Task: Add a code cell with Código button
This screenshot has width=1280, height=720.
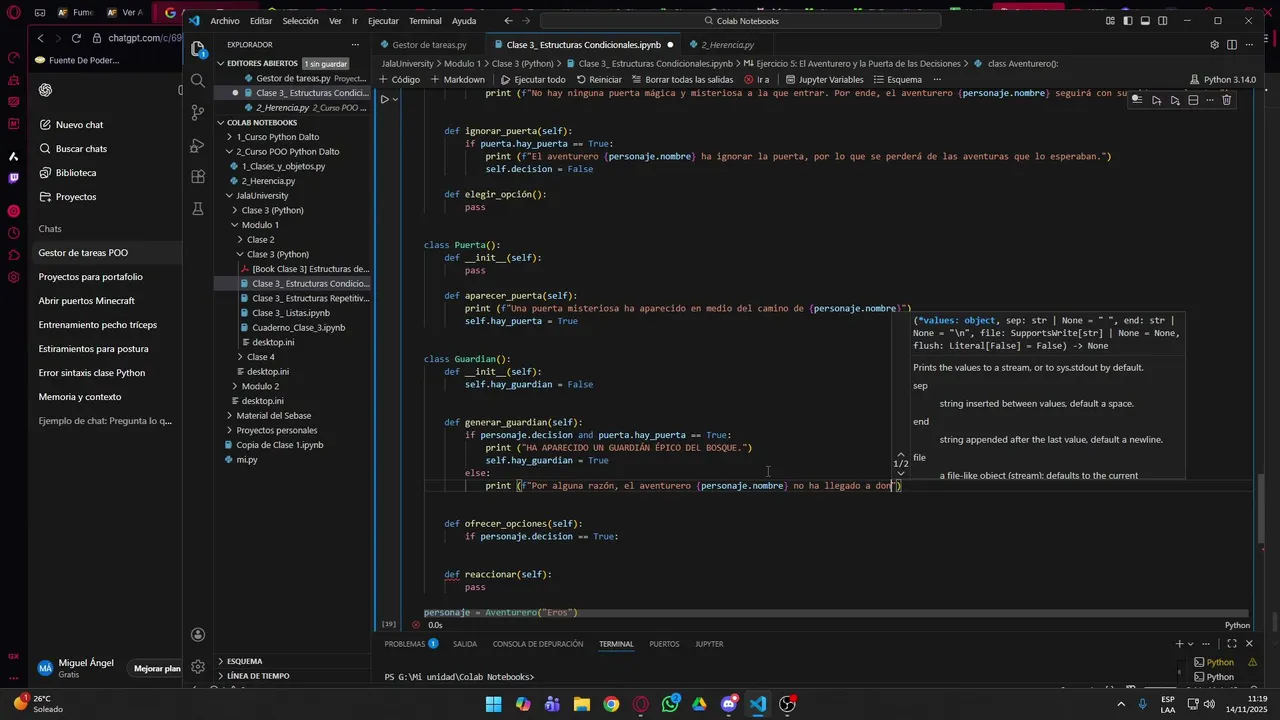Action: (x=400, y=80)
